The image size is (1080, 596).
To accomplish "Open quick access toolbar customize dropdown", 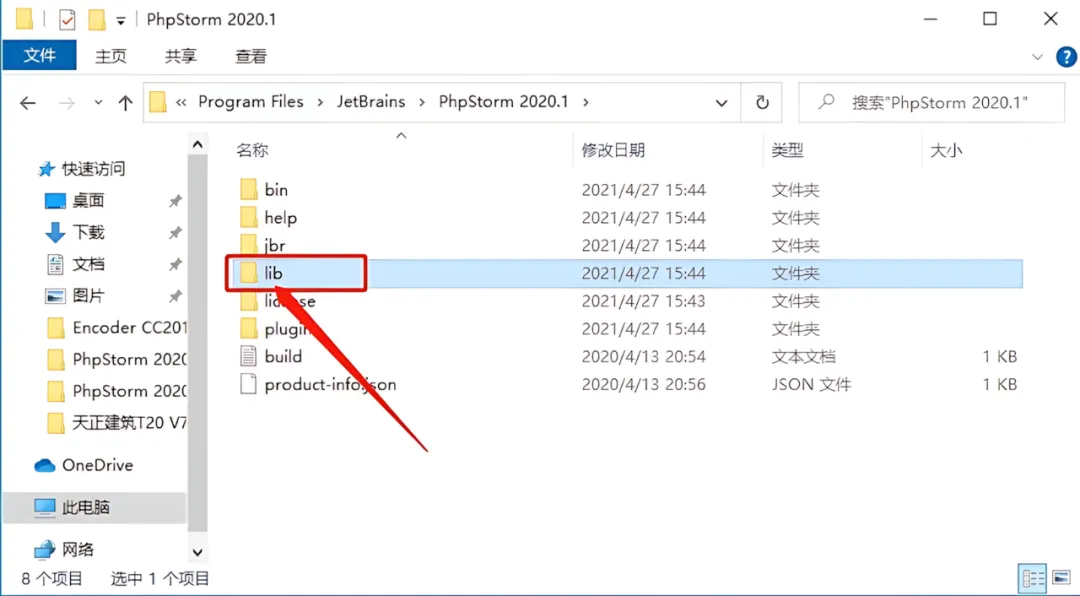I will coord(121,21).
